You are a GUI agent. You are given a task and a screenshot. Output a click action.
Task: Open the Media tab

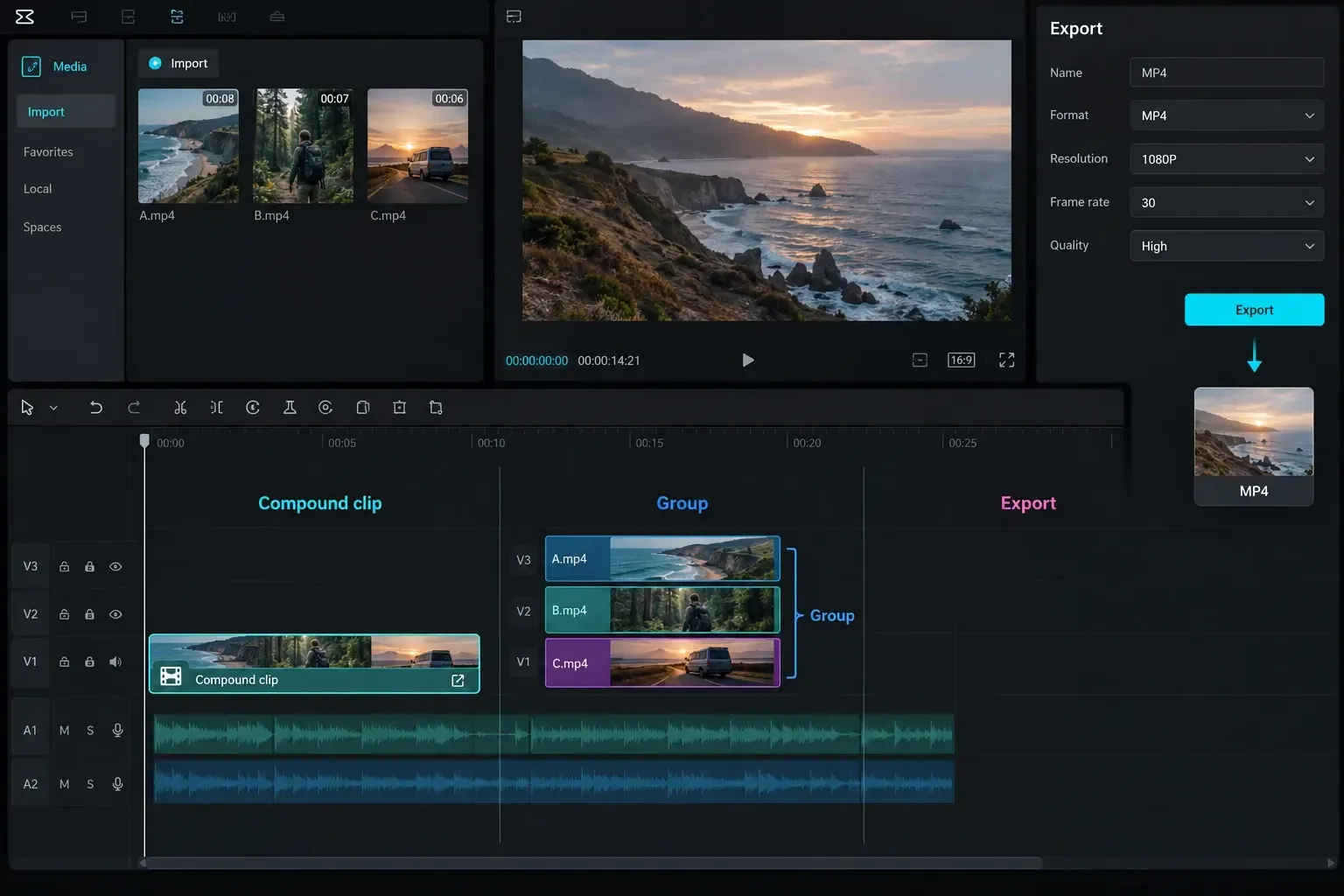tap(54, 66)
